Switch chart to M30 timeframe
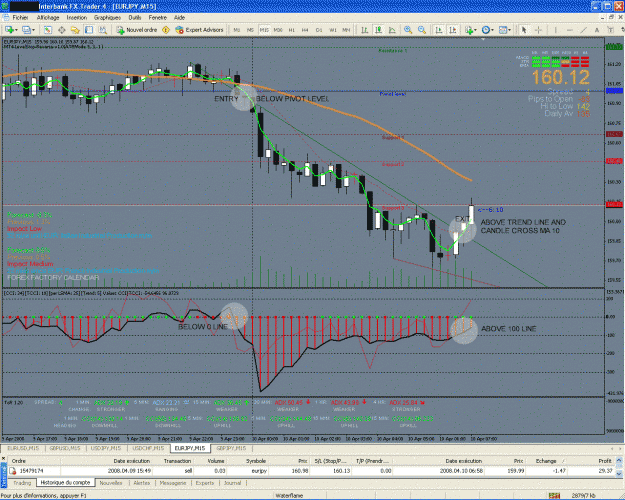Screen dimensions: 625x500 point(278,30)
